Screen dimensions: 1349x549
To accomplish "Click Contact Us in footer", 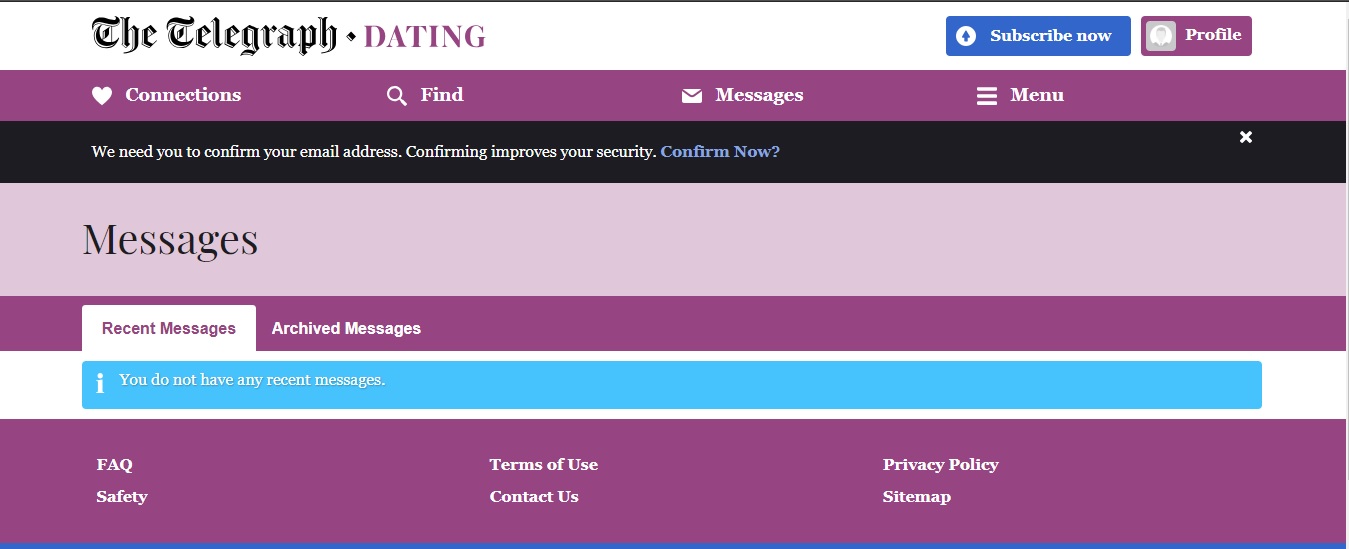I will (x=534, y=497).
